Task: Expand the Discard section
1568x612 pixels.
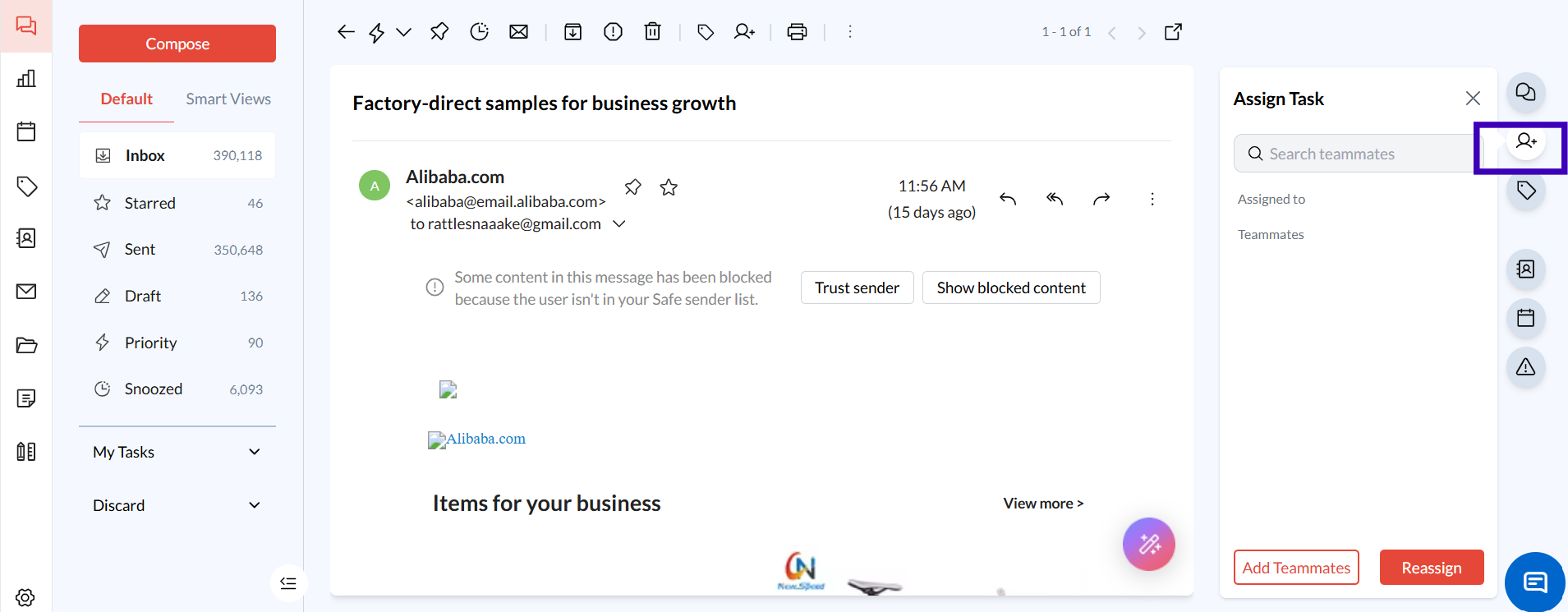Action: (x=255, y=505)
